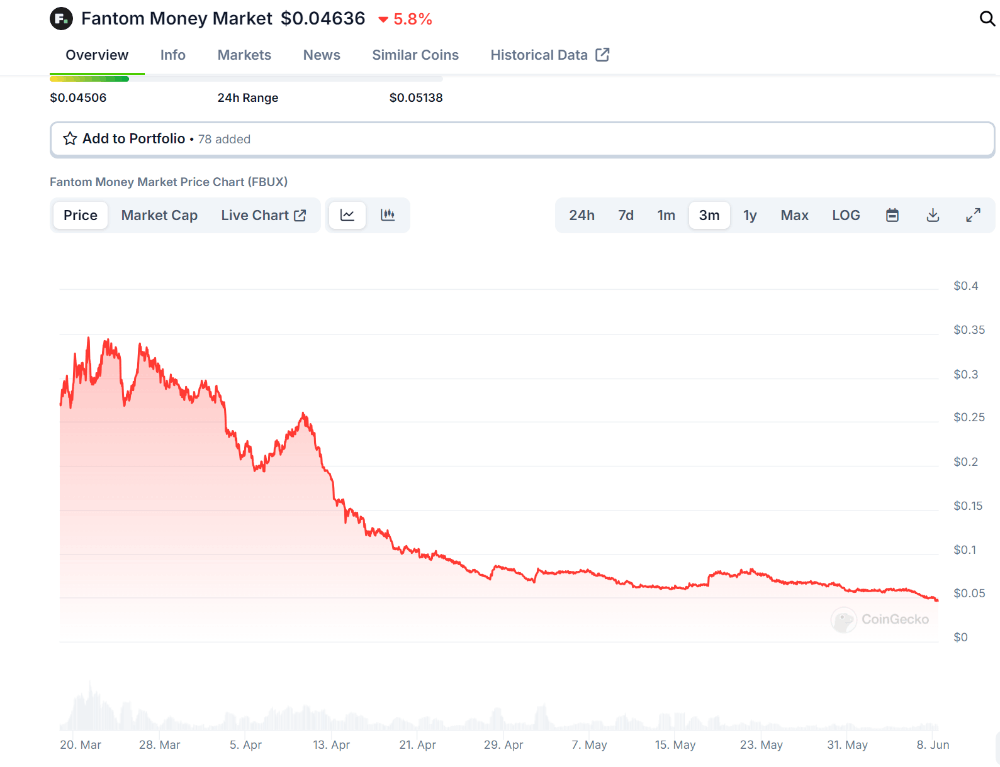This screenshot has height=767, width=1000.
Task: Switch to line chart view icon
Action: coord(347,215)
